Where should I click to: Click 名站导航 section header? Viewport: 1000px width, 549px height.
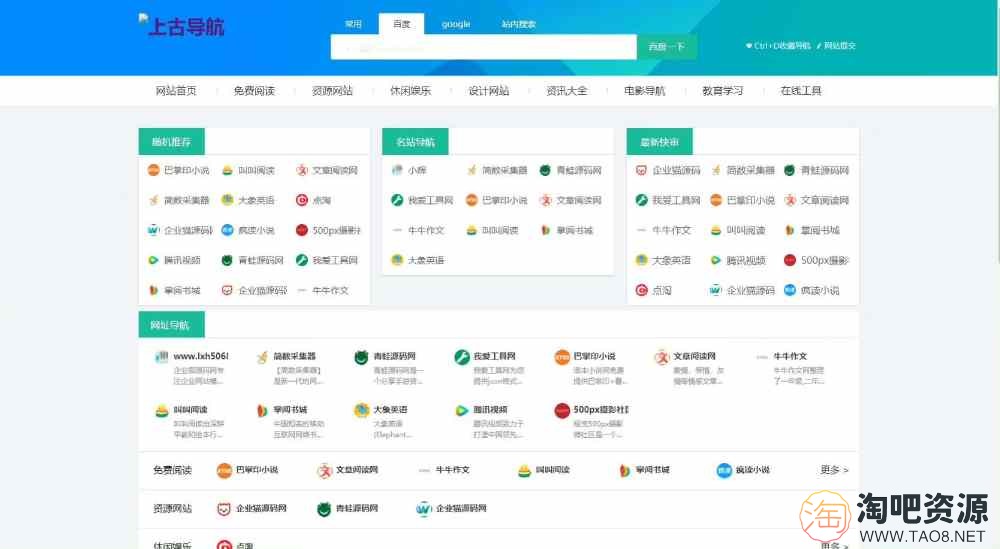415,142
